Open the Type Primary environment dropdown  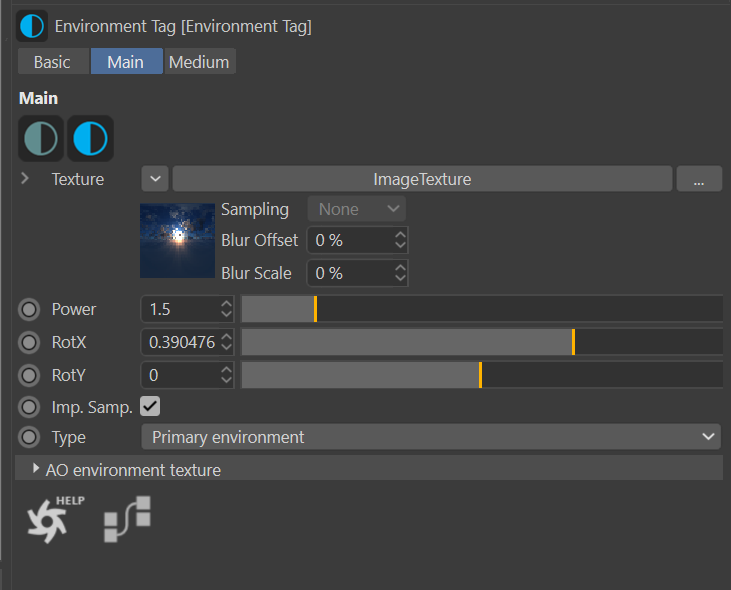tap(430, 437)
